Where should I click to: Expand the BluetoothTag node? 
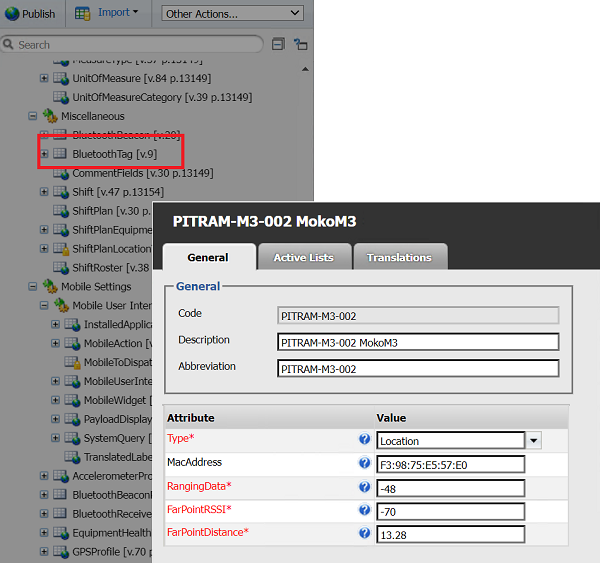(x=44, y=154)
